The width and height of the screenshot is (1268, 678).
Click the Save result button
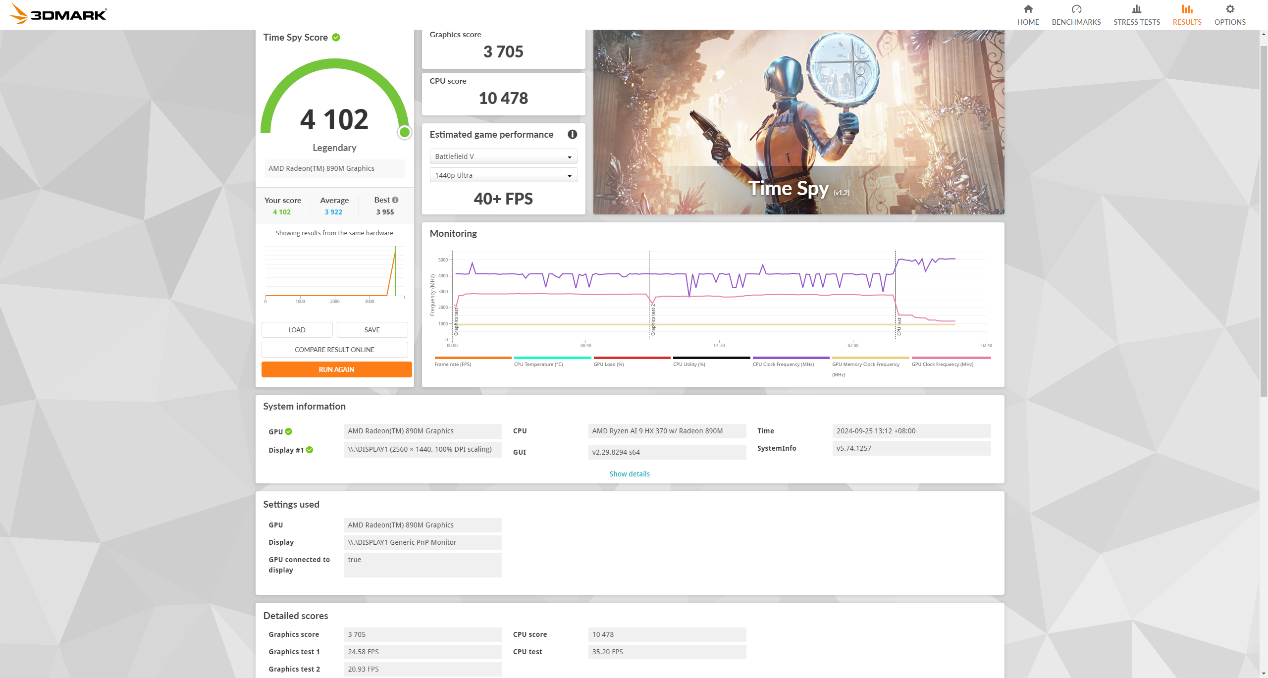tap(372, 330)
